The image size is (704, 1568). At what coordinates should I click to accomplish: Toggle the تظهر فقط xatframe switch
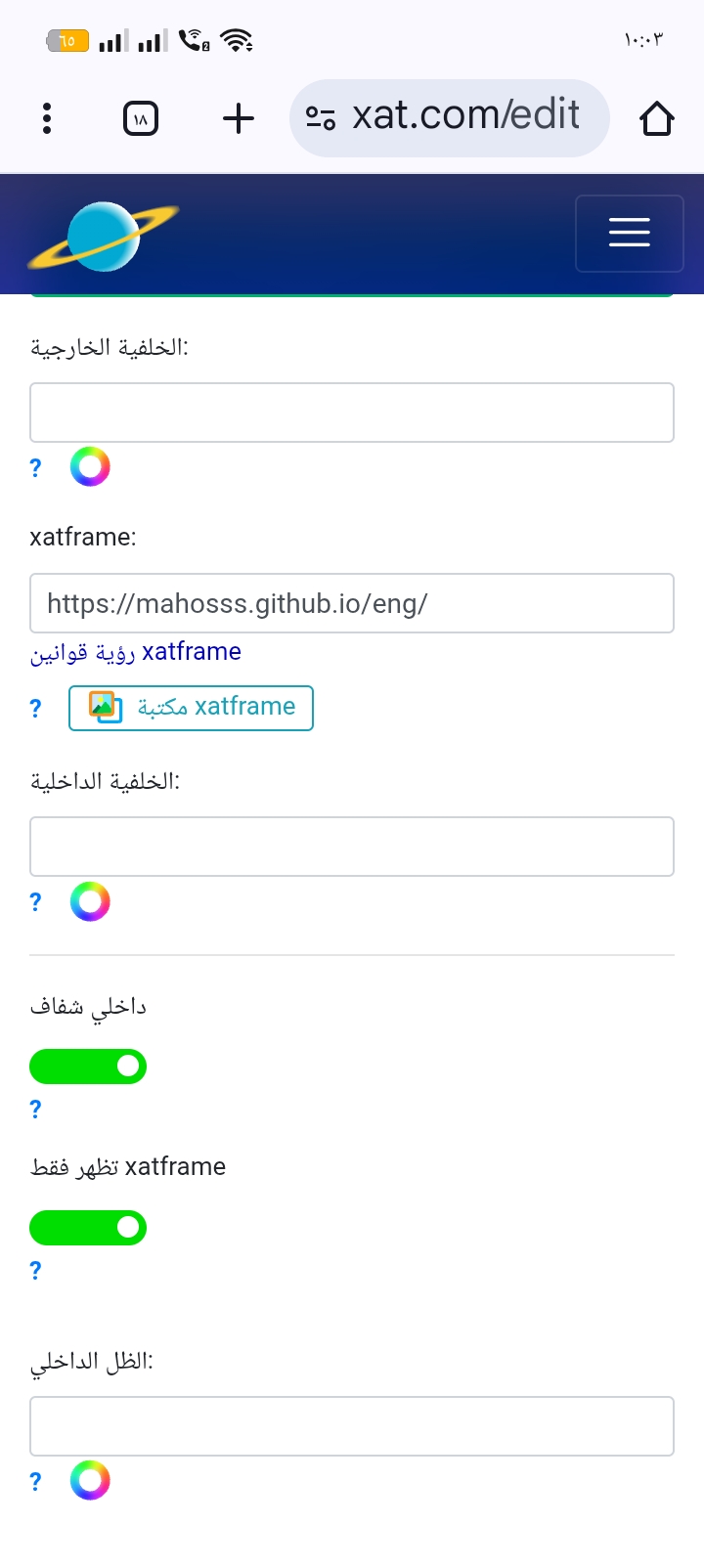tap(88, 1228)
